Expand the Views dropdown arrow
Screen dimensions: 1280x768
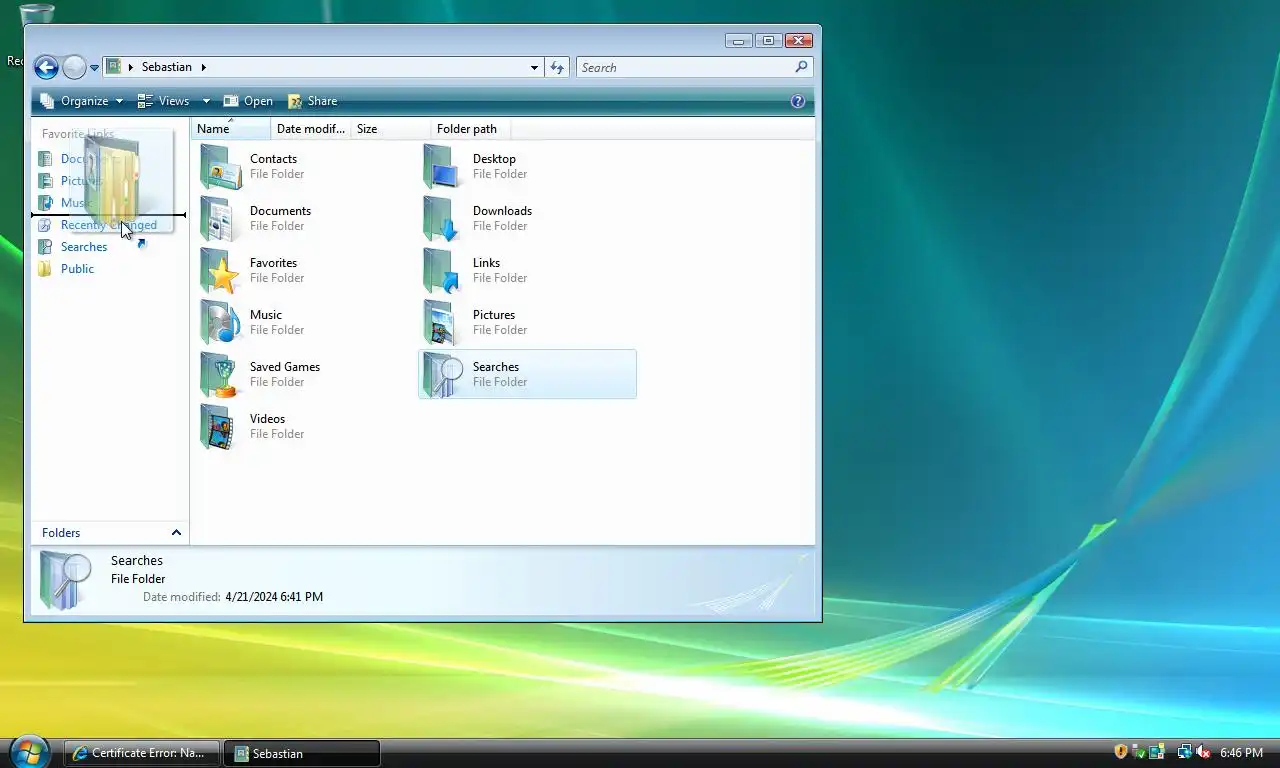coord(206,101)
